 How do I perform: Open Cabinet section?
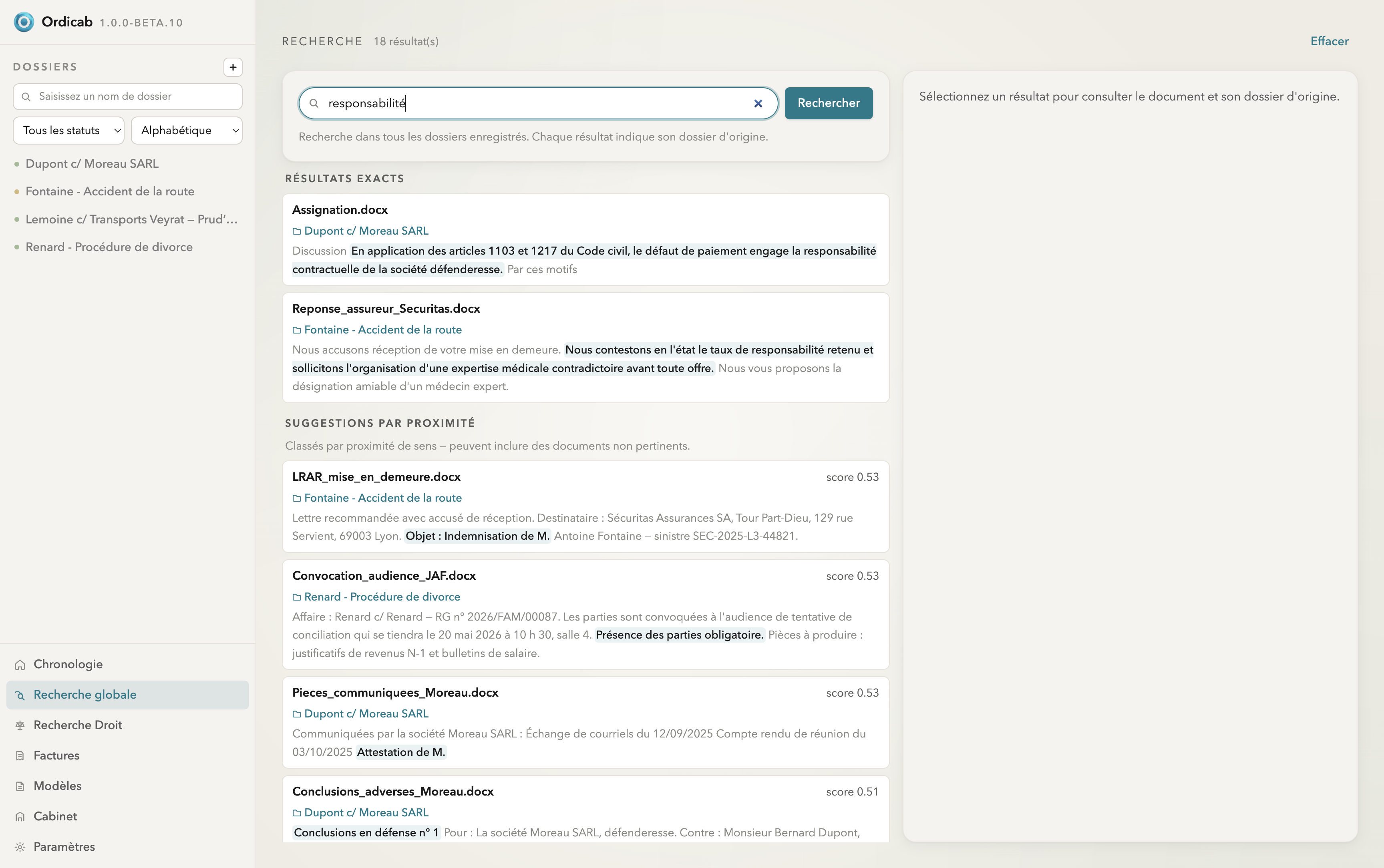(127, 816)
